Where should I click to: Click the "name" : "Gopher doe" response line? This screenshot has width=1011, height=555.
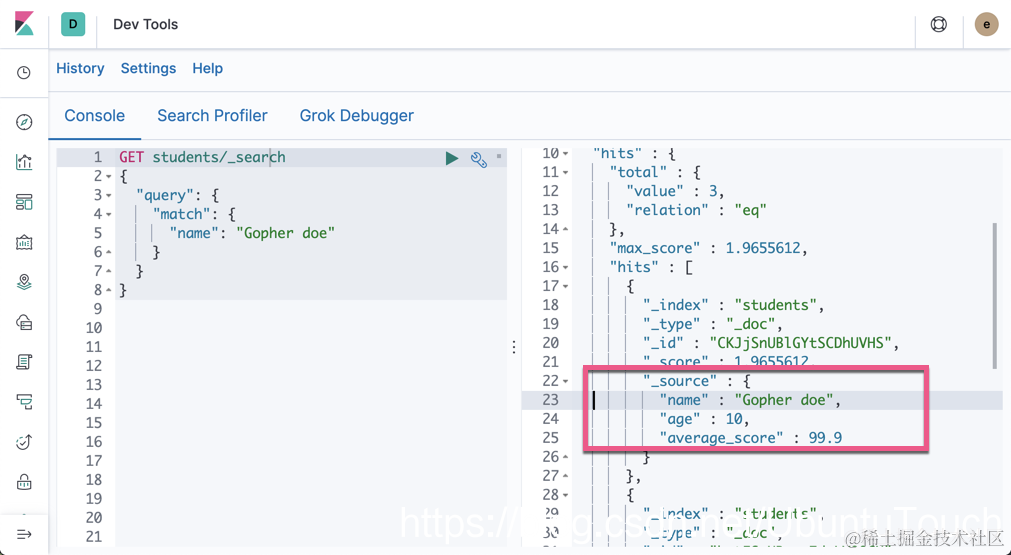750,400
